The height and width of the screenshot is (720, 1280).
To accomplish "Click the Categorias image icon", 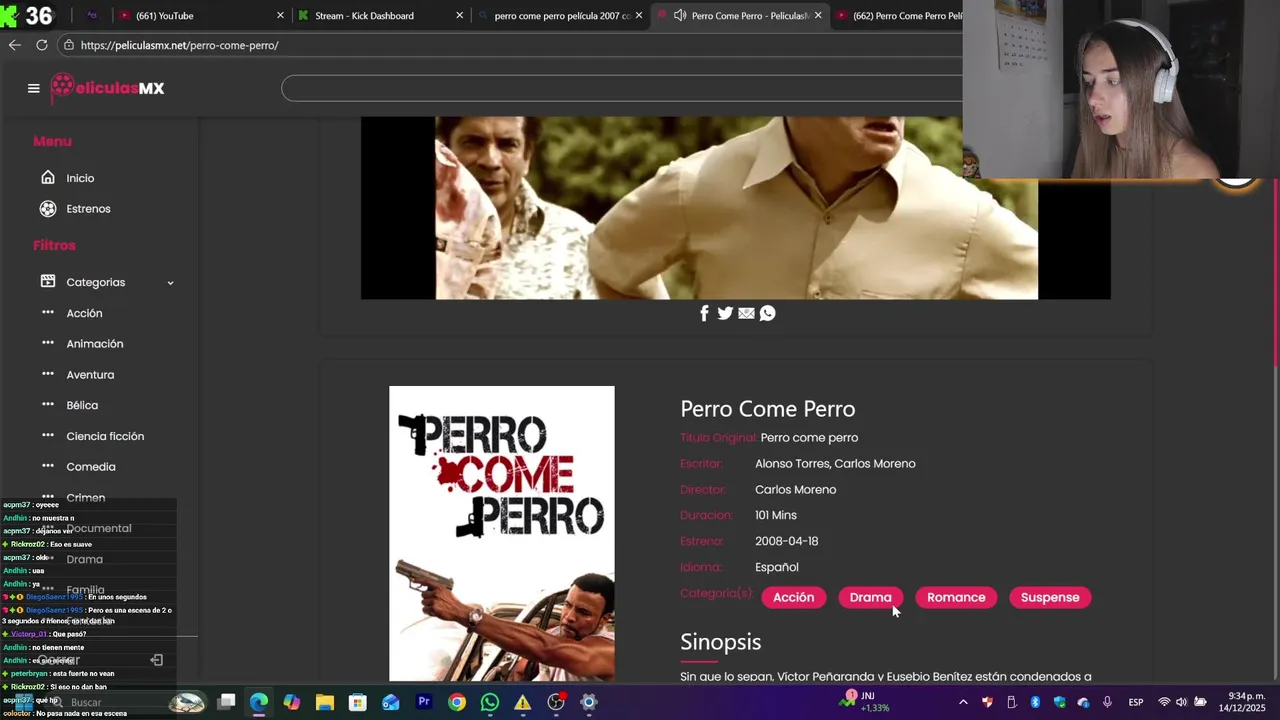I will [48, 282].
